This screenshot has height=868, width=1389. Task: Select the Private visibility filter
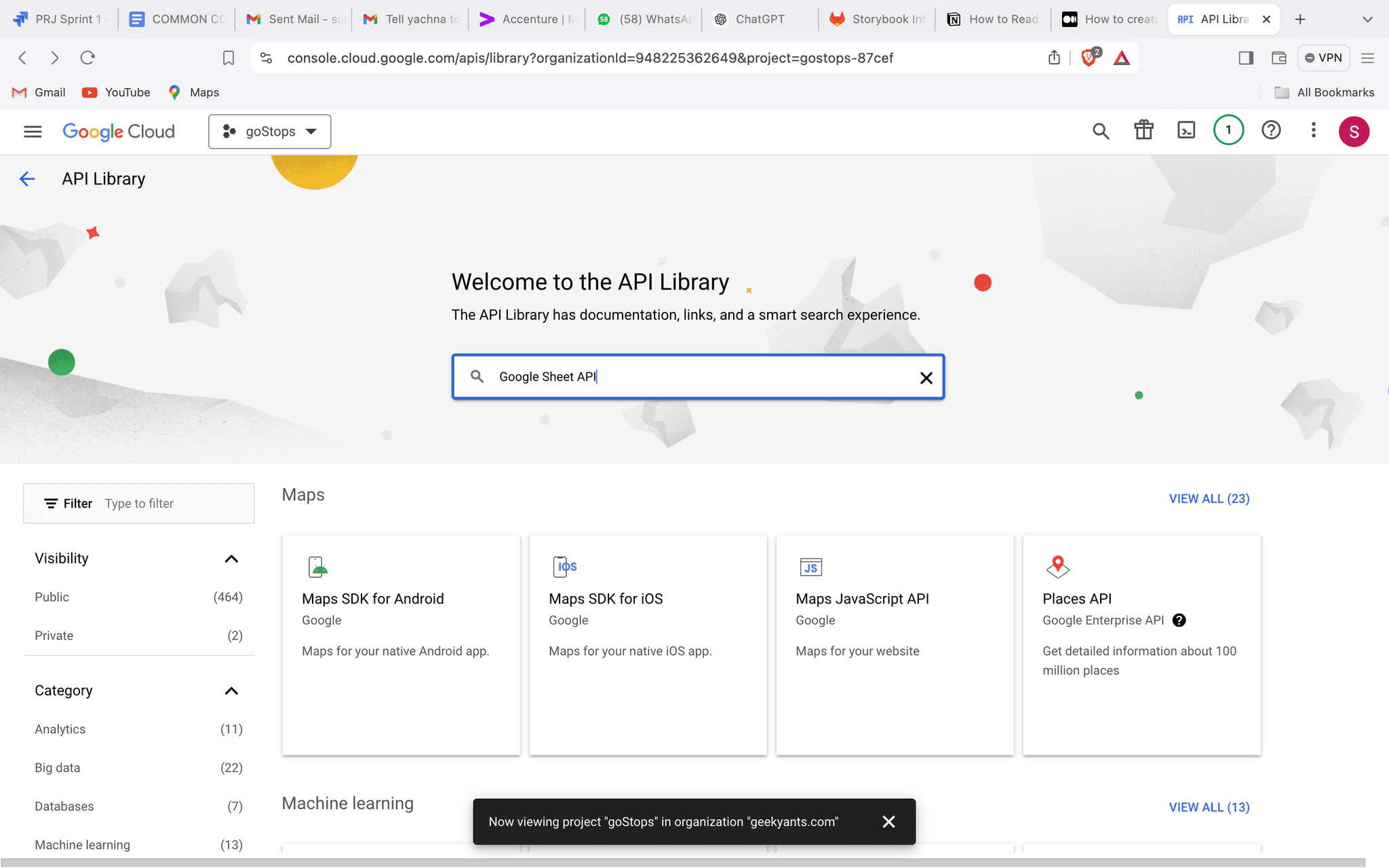[54, 635]
